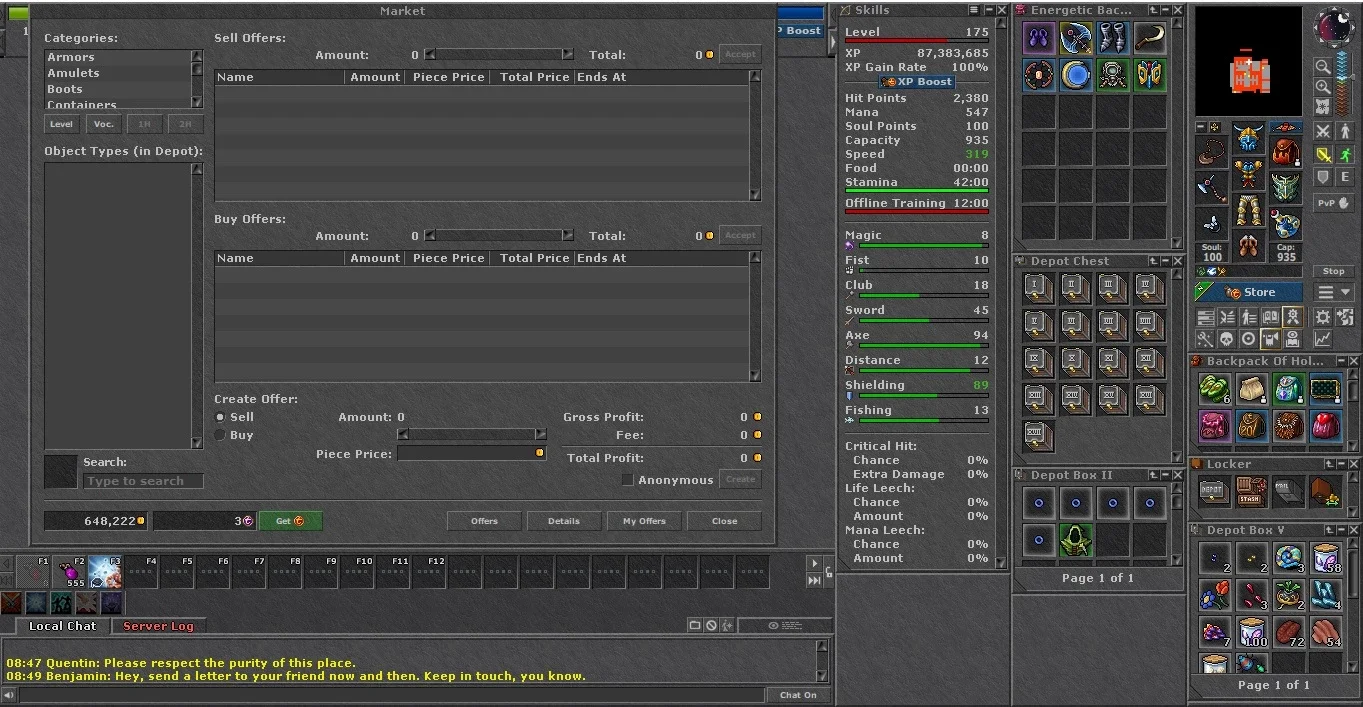The height and width of the screenshot is (707, 1363).
Task: Click the Details button
Action: point(564,521)
